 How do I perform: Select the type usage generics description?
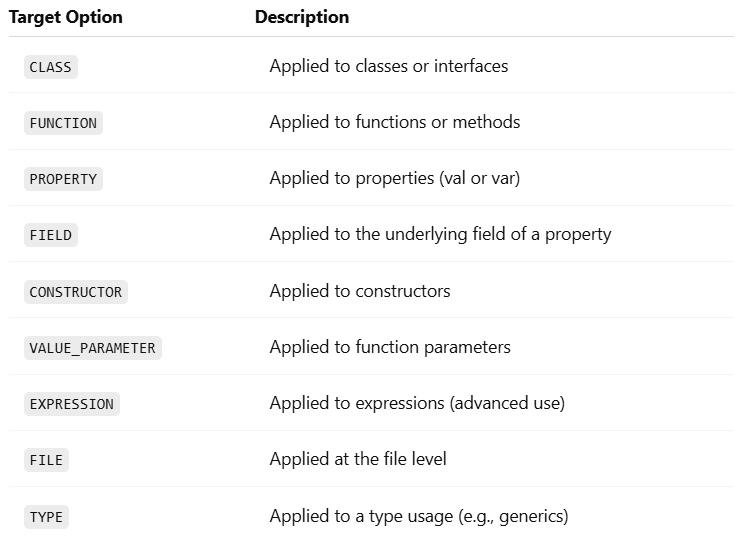pos(419,516)
